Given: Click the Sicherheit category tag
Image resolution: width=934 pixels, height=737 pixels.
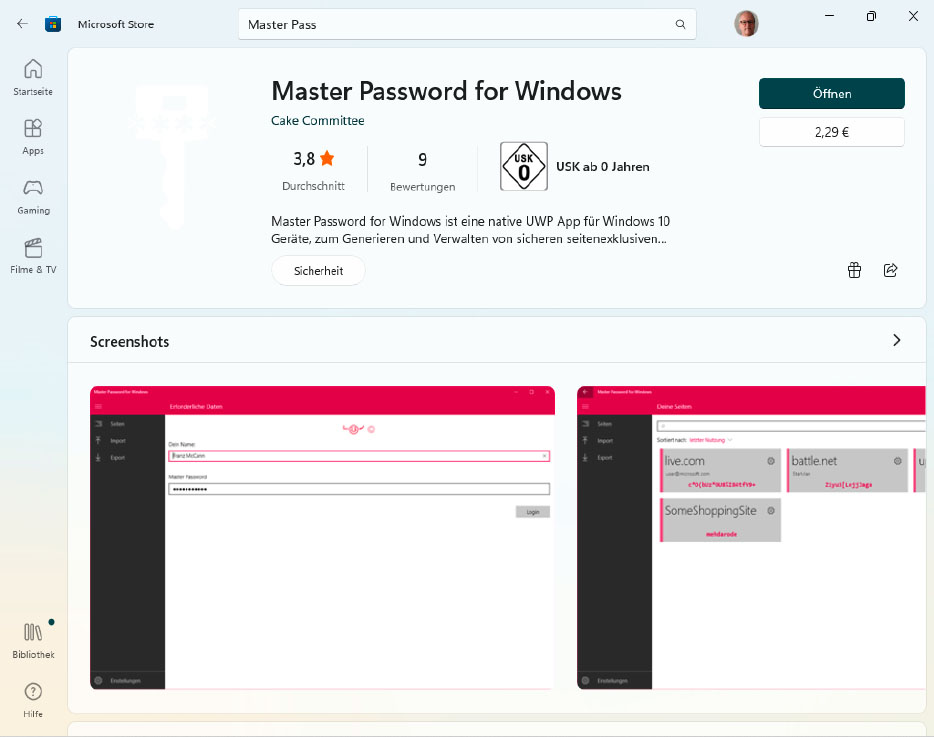Looking at the screenshot, I should pyautogui.click(x=318, y=270).
